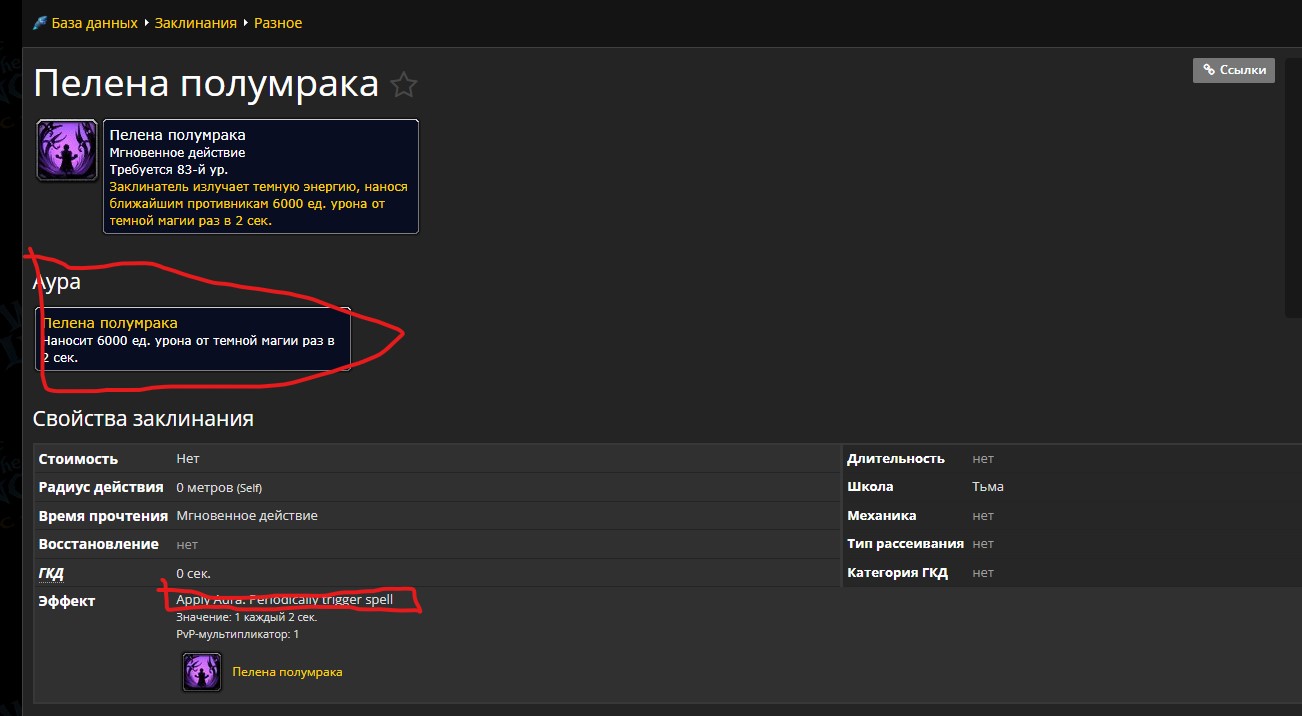Image resolution: width=1302 pixels, height=716 pixels.
Task: Go to the Заклинания breadcrumb section
Action: pos(195,22)
